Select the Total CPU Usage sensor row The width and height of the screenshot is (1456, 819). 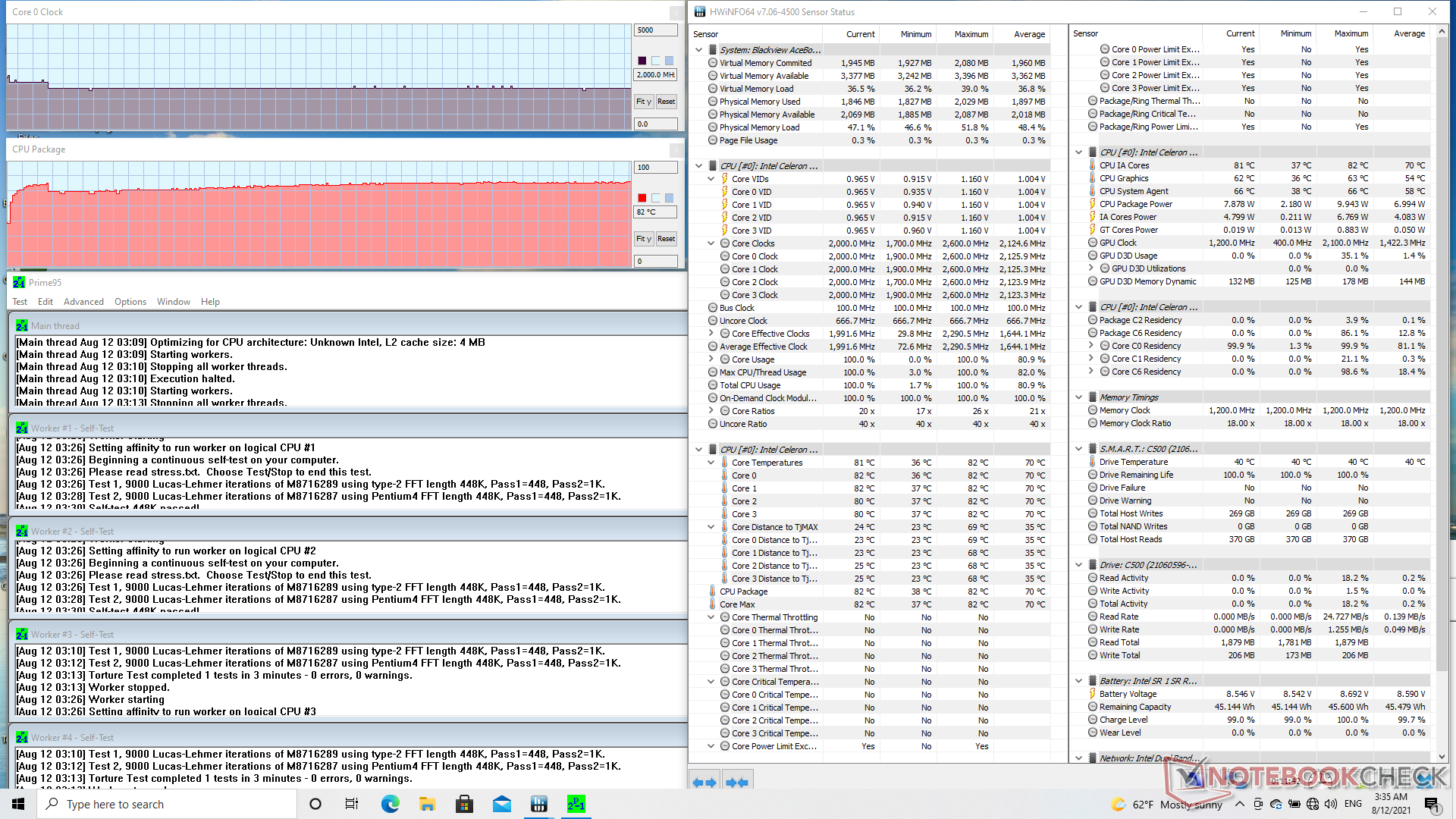877,385
